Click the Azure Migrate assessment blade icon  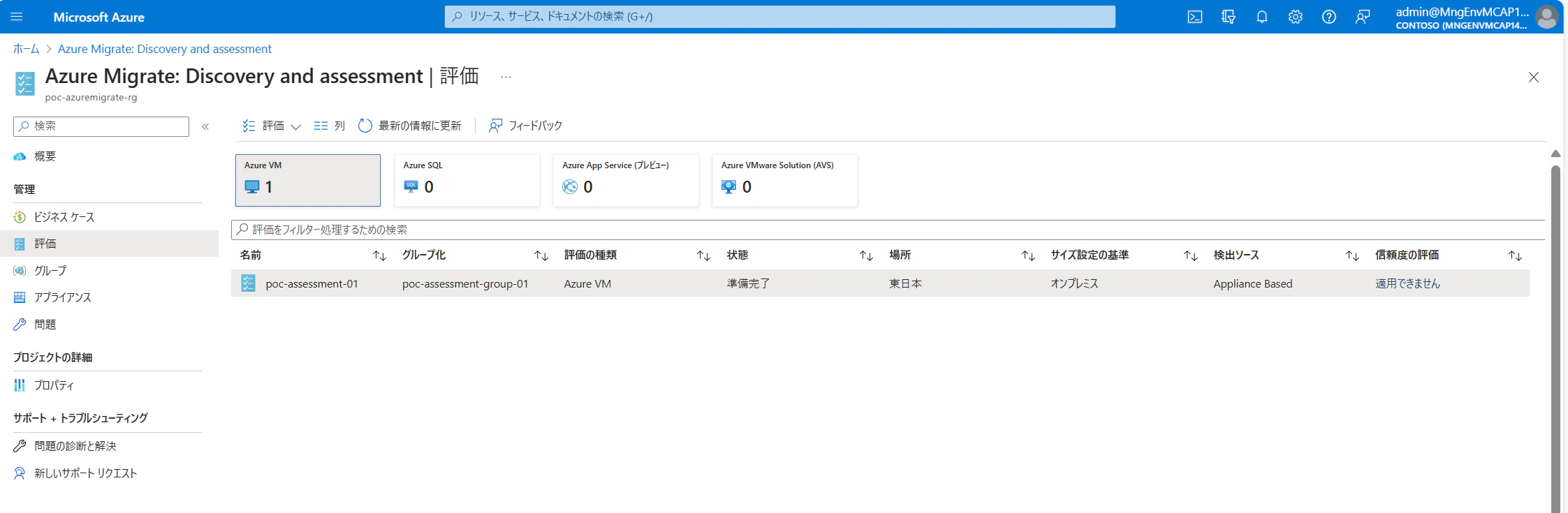[25, 83]
